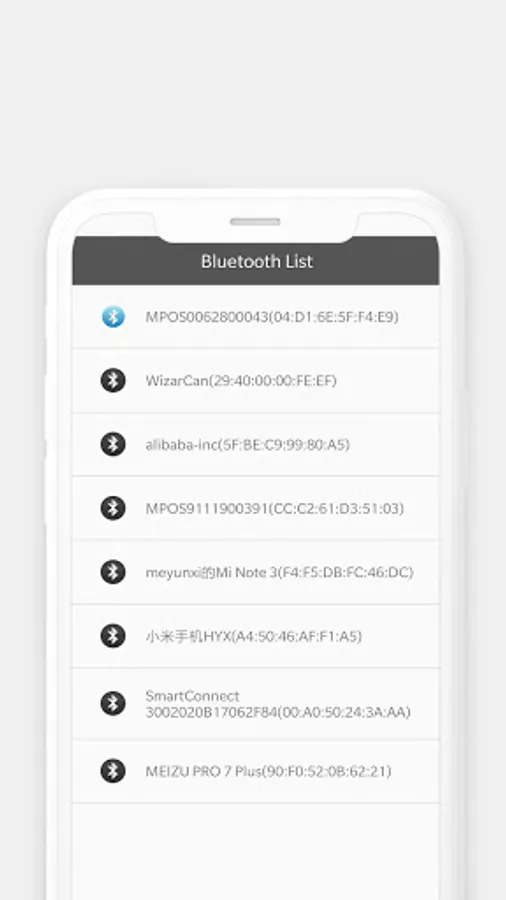Click the Bluetooth icon beside WizarCan
The image size is (506, 900).
tap(113, 380)
